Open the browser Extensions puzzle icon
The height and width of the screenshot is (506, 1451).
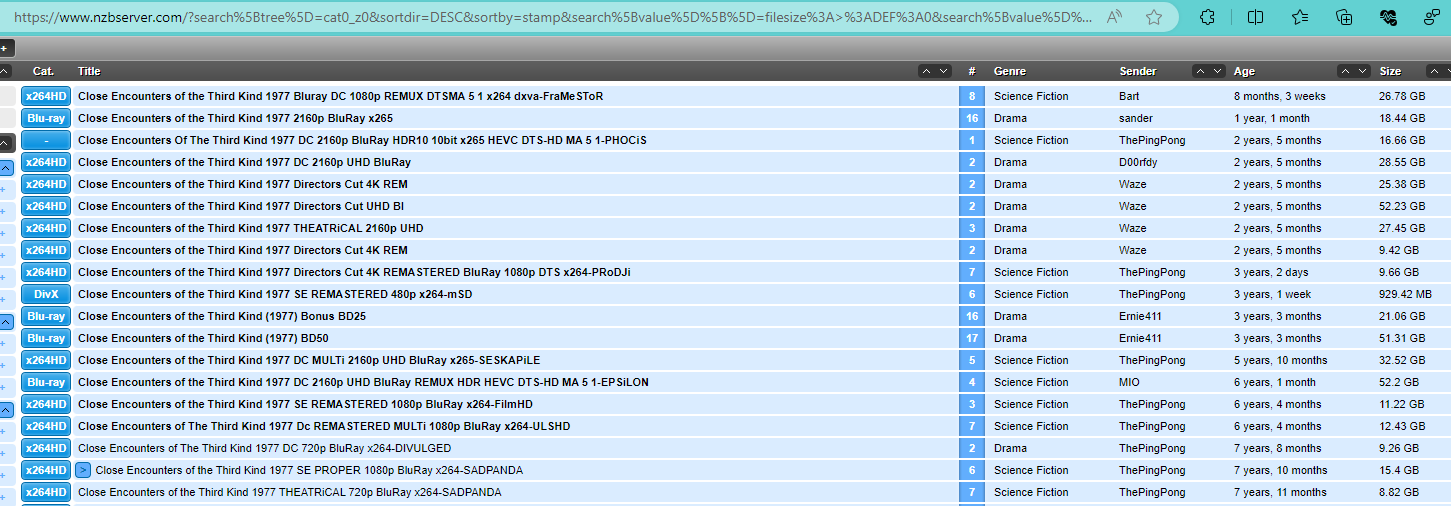[1208, 17]
